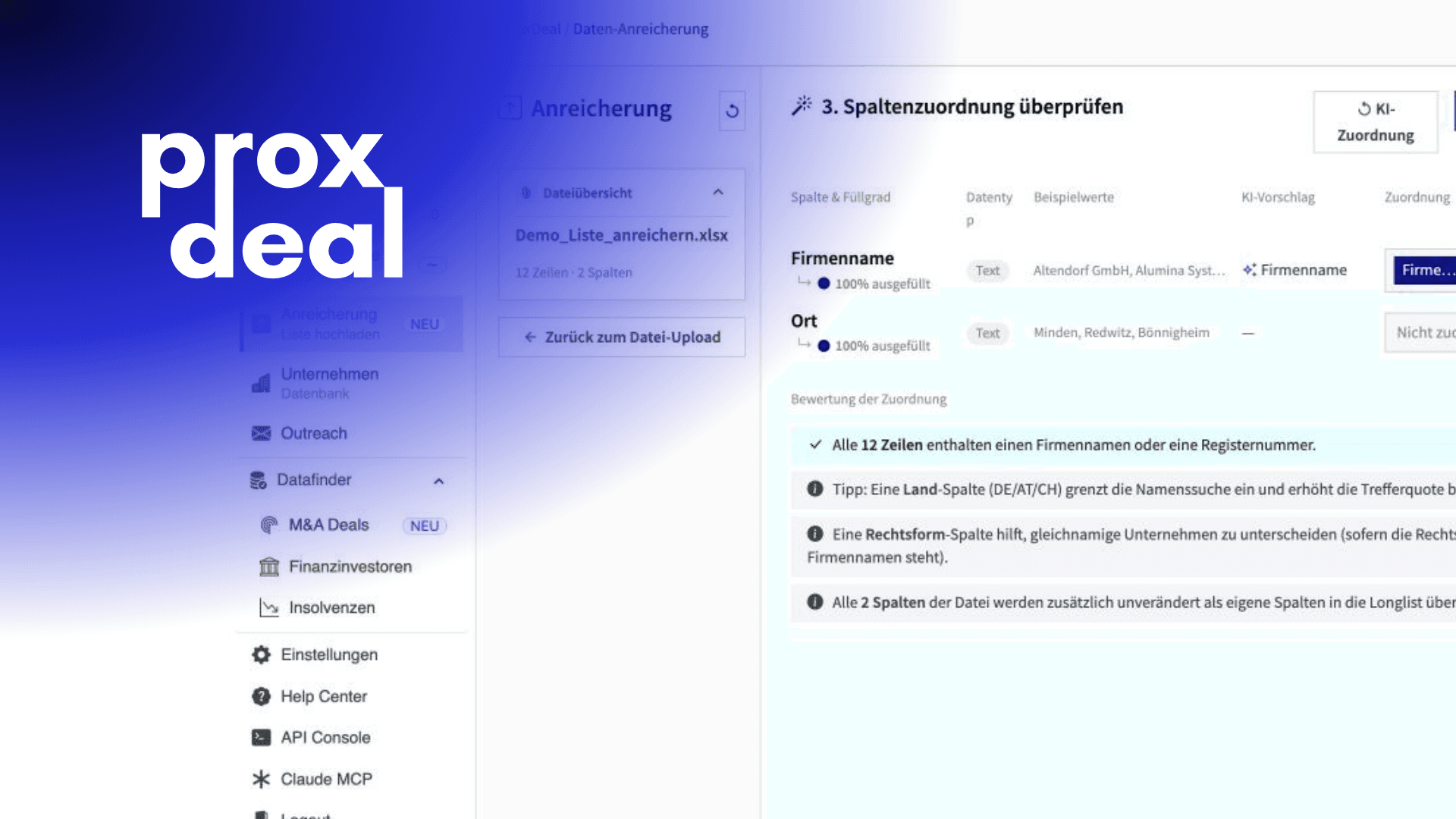This screenshot has width=1456, height=819.
Task: Click the '12 Zeilen · 2 Spalten' text
Action: (574, 272)
